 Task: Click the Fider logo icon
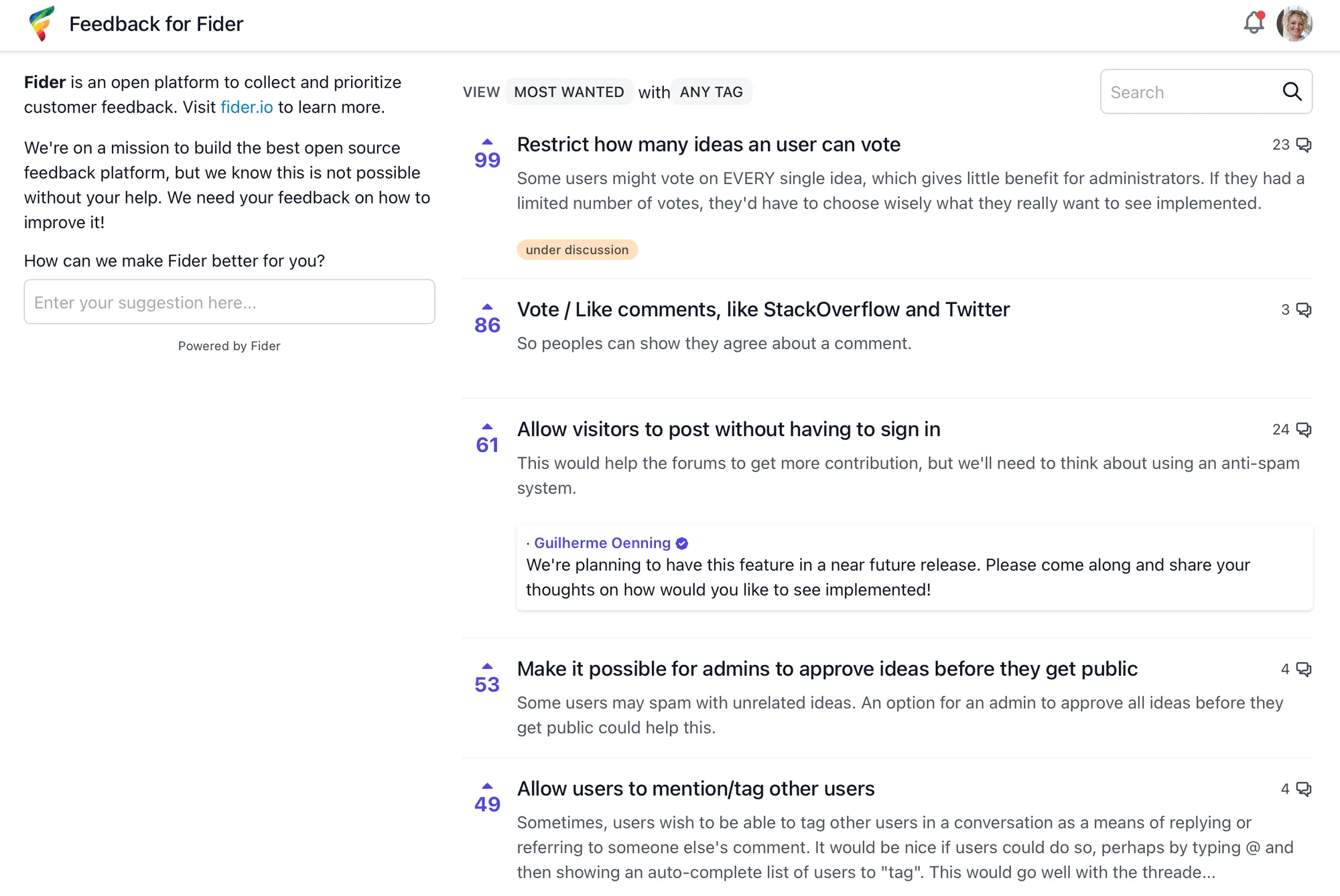pyautogui.click(x=42, y=23)
